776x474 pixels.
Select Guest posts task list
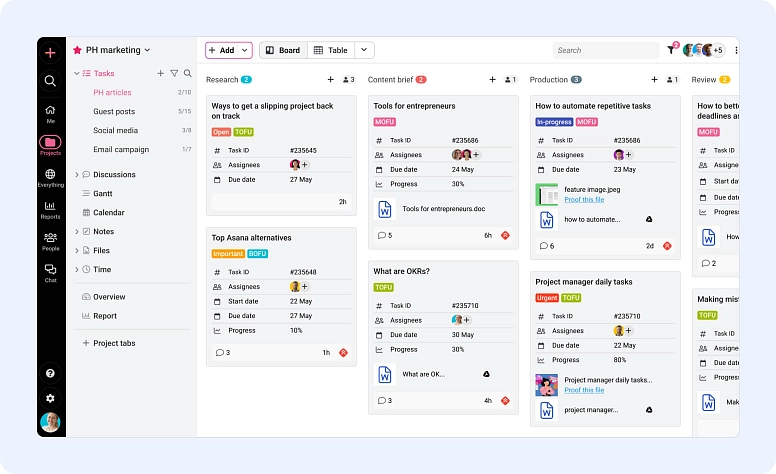[x=114, y=112]
